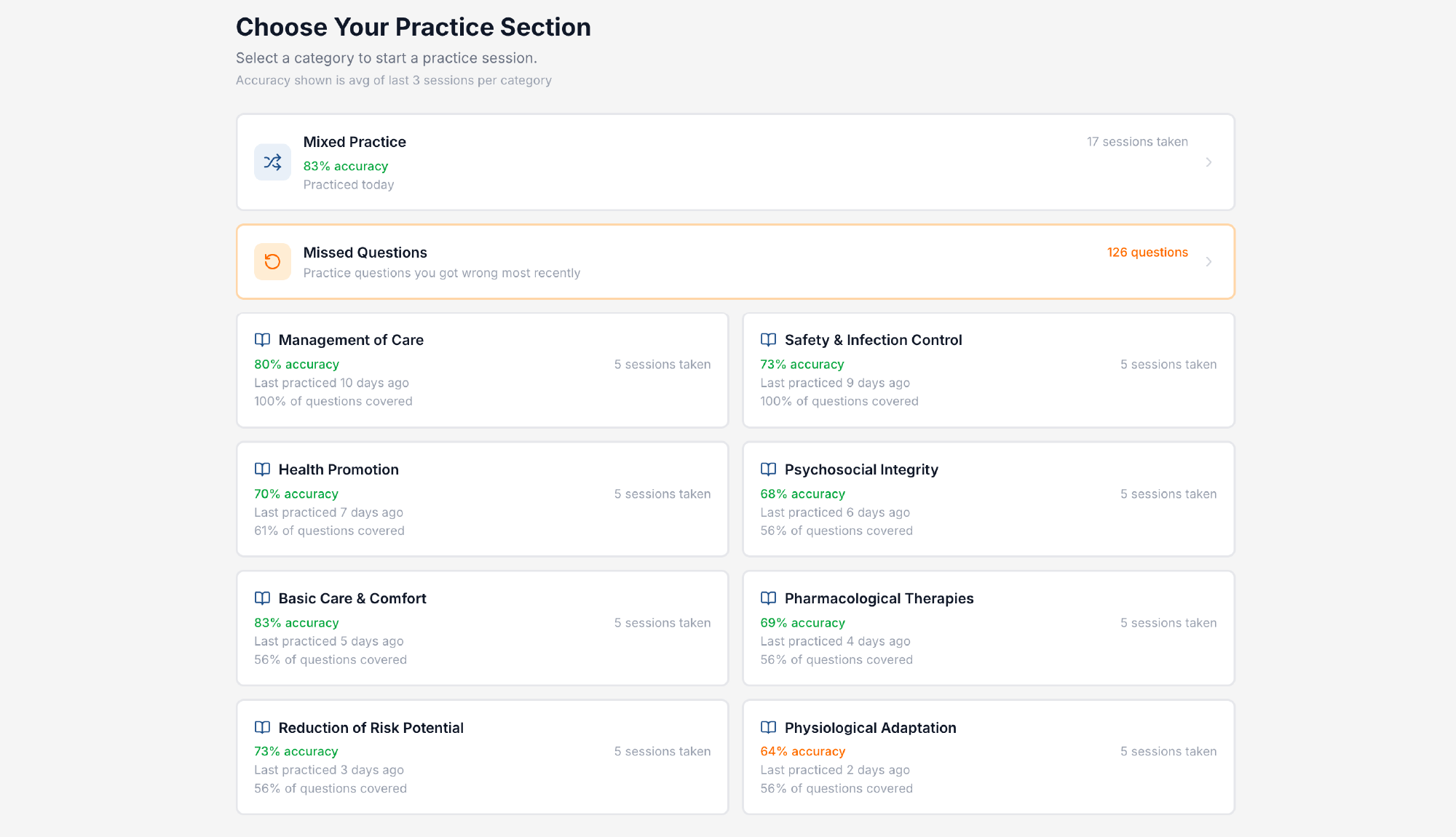Click the 83% accuracy under Mixed Practice
Viewport: 1456px width, 837px height.
click(346, 166)
